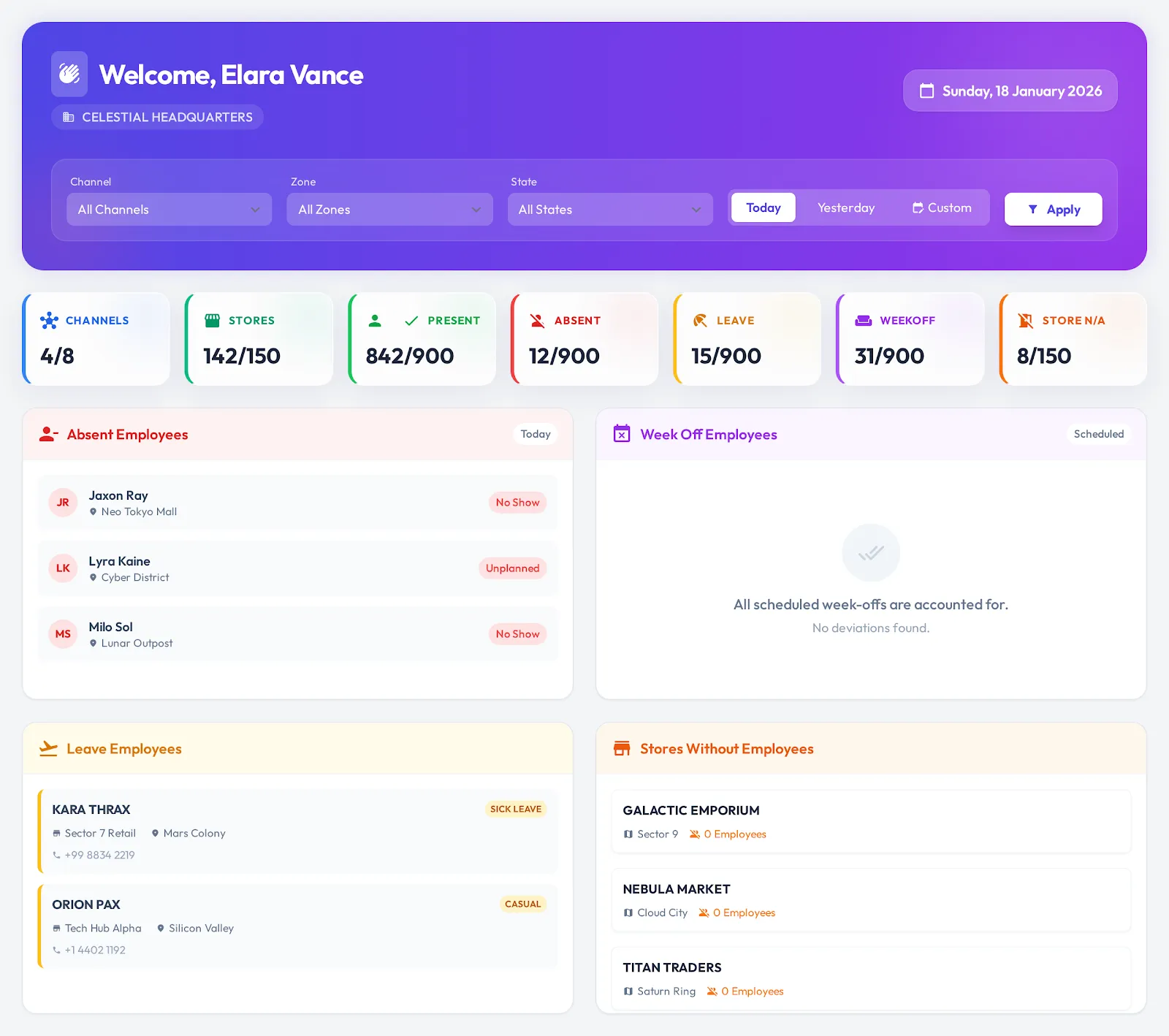Image resolution: width=1169 pixels, height=1036 pixels.
Task: Select the Channels card icon
Action: [48, 320]
